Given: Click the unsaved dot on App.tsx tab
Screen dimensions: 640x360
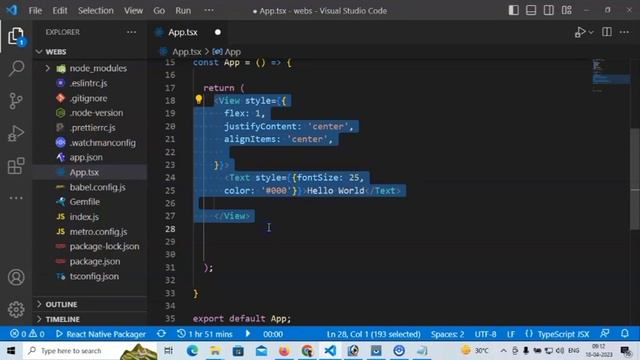Looking at the screenshot, I should [218, 32].
